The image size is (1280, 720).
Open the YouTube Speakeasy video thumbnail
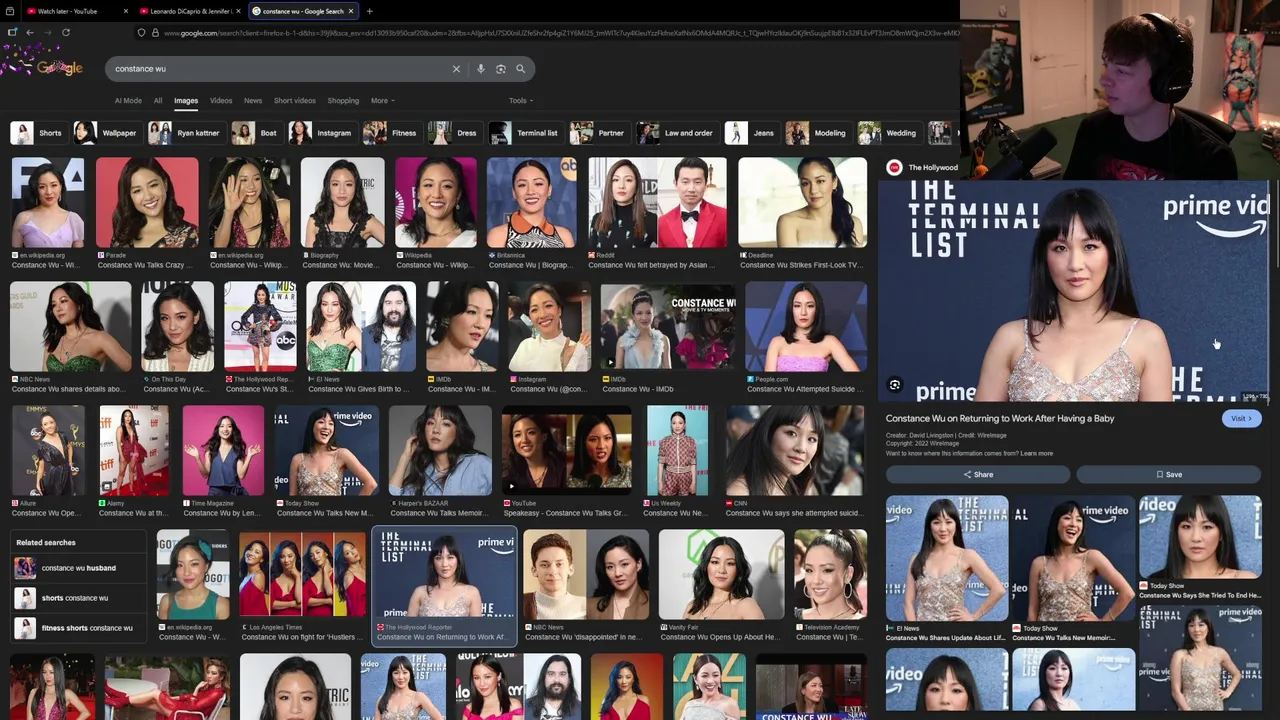[x=567, y=450]
